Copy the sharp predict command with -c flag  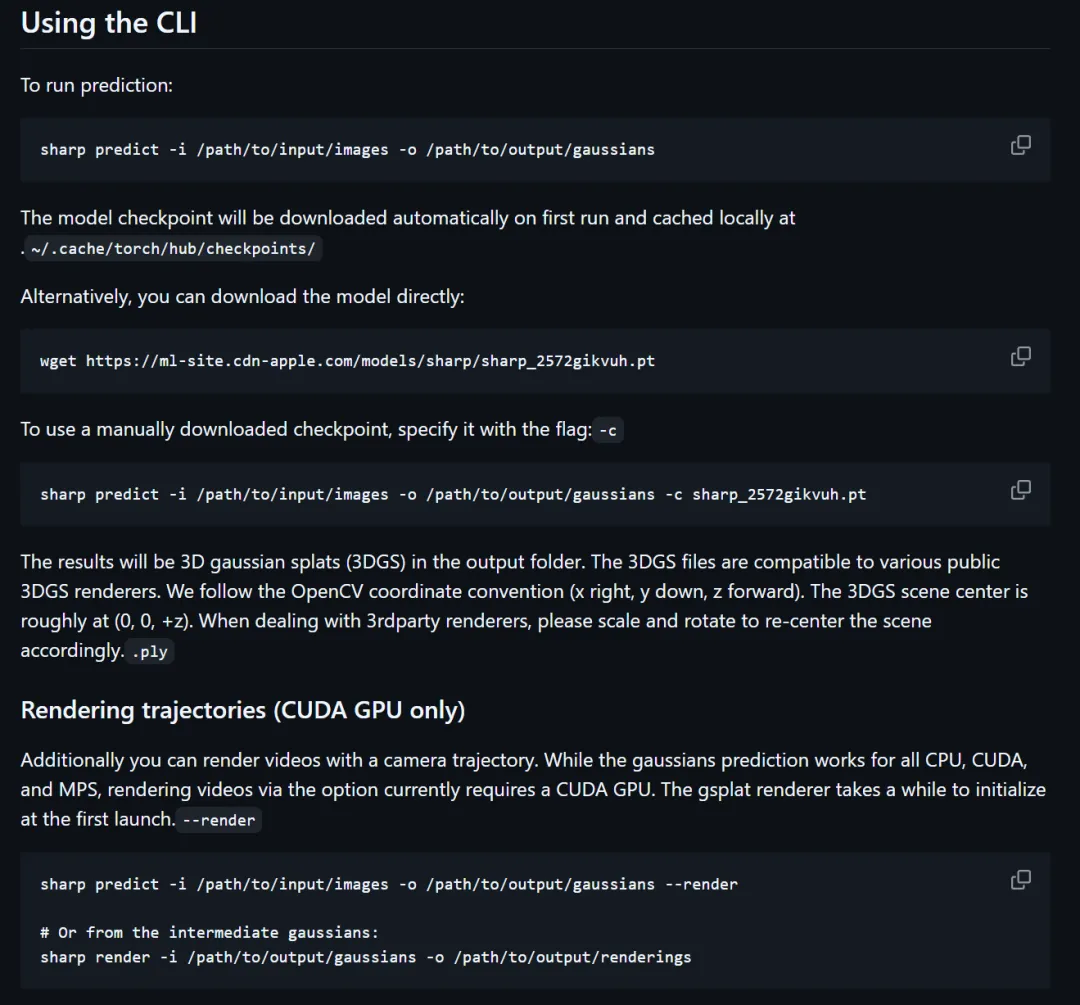coord(1020,490)
